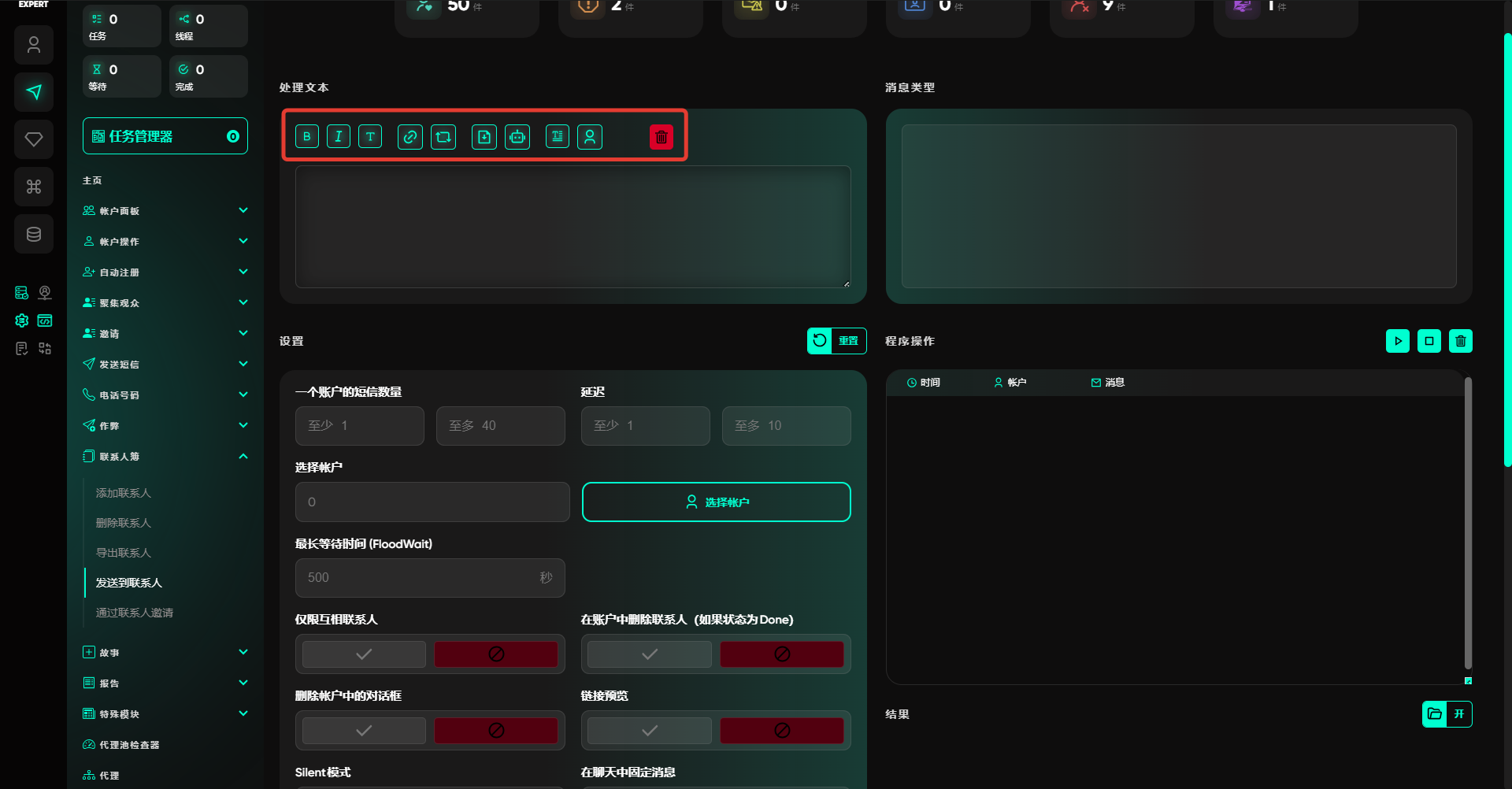
Task: Click the italic formatting icon
Action: (x=339, y=137)
